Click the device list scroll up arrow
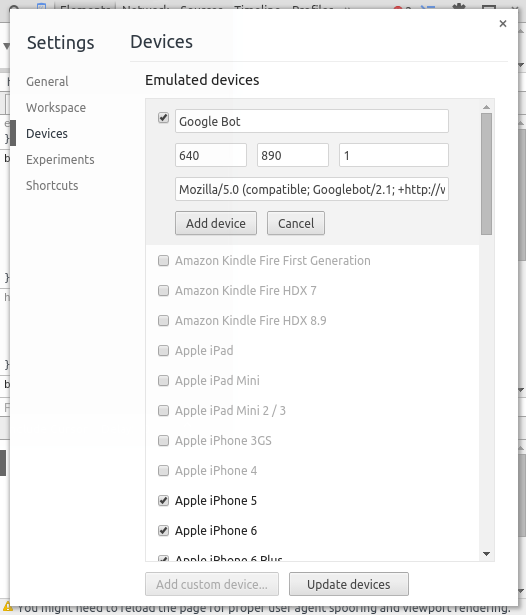This screenshot has height=615, width=526. point(486,107)
